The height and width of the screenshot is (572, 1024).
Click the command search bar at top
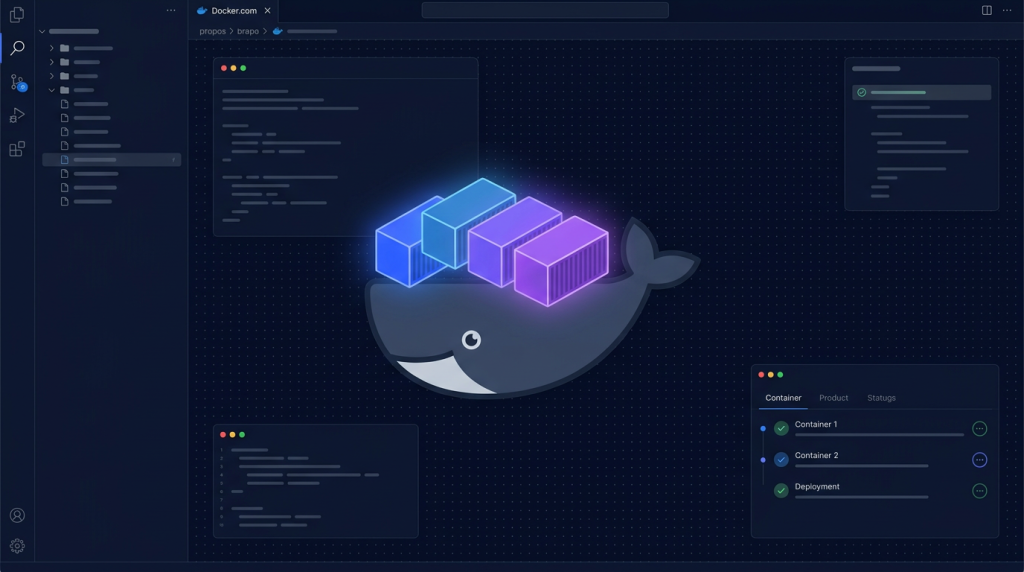[545, 10]
